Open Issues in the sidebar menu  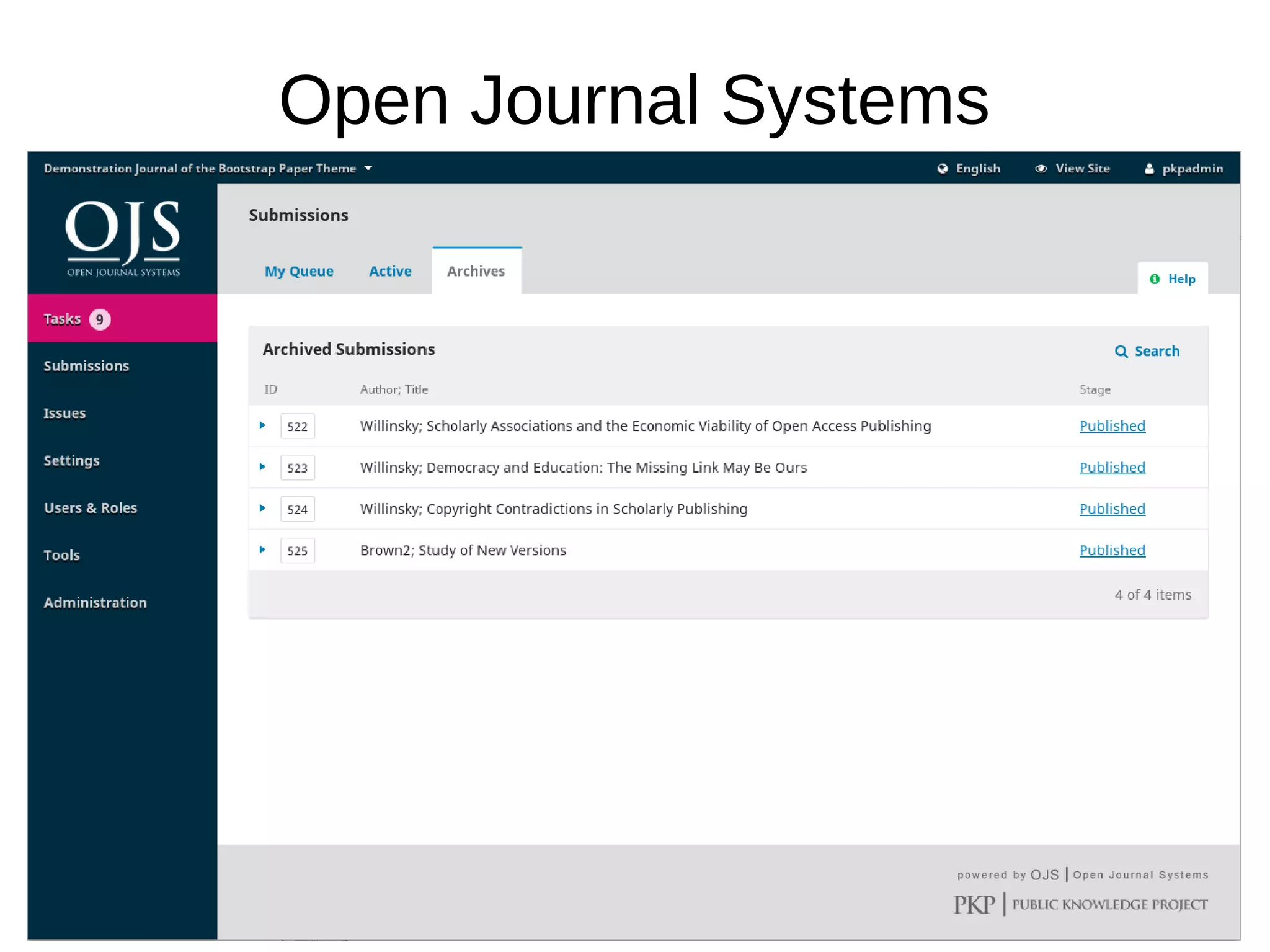coord(64,413)
